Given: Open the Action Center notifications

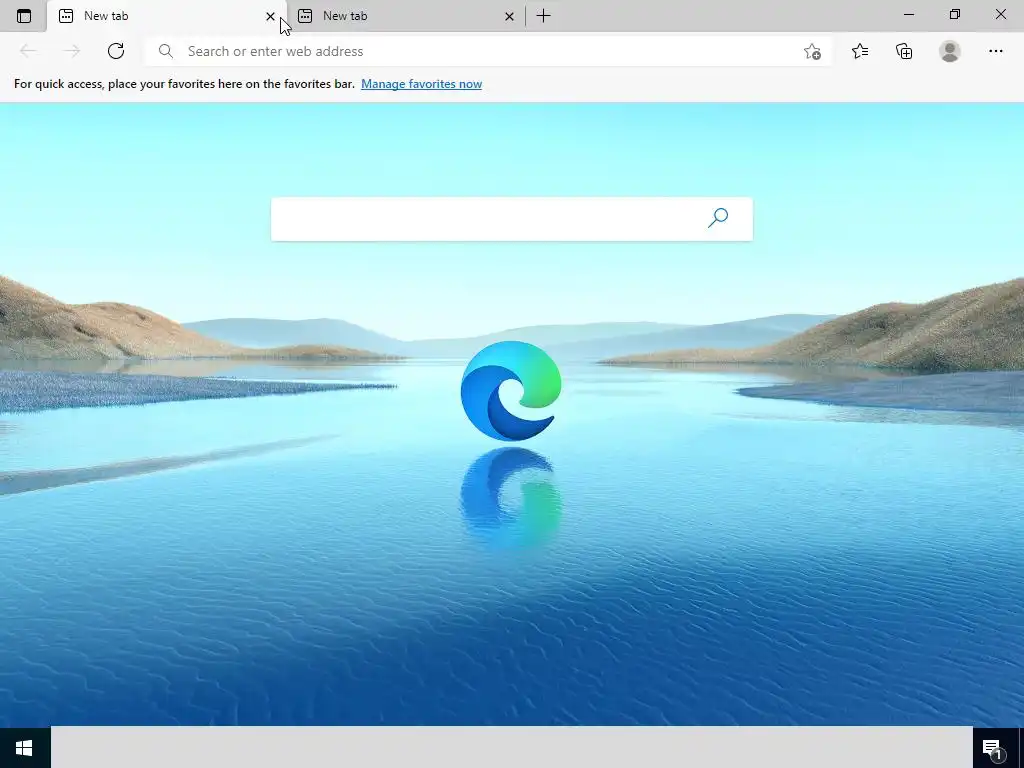Looking at the screenshot, I should tap(993, 749).
